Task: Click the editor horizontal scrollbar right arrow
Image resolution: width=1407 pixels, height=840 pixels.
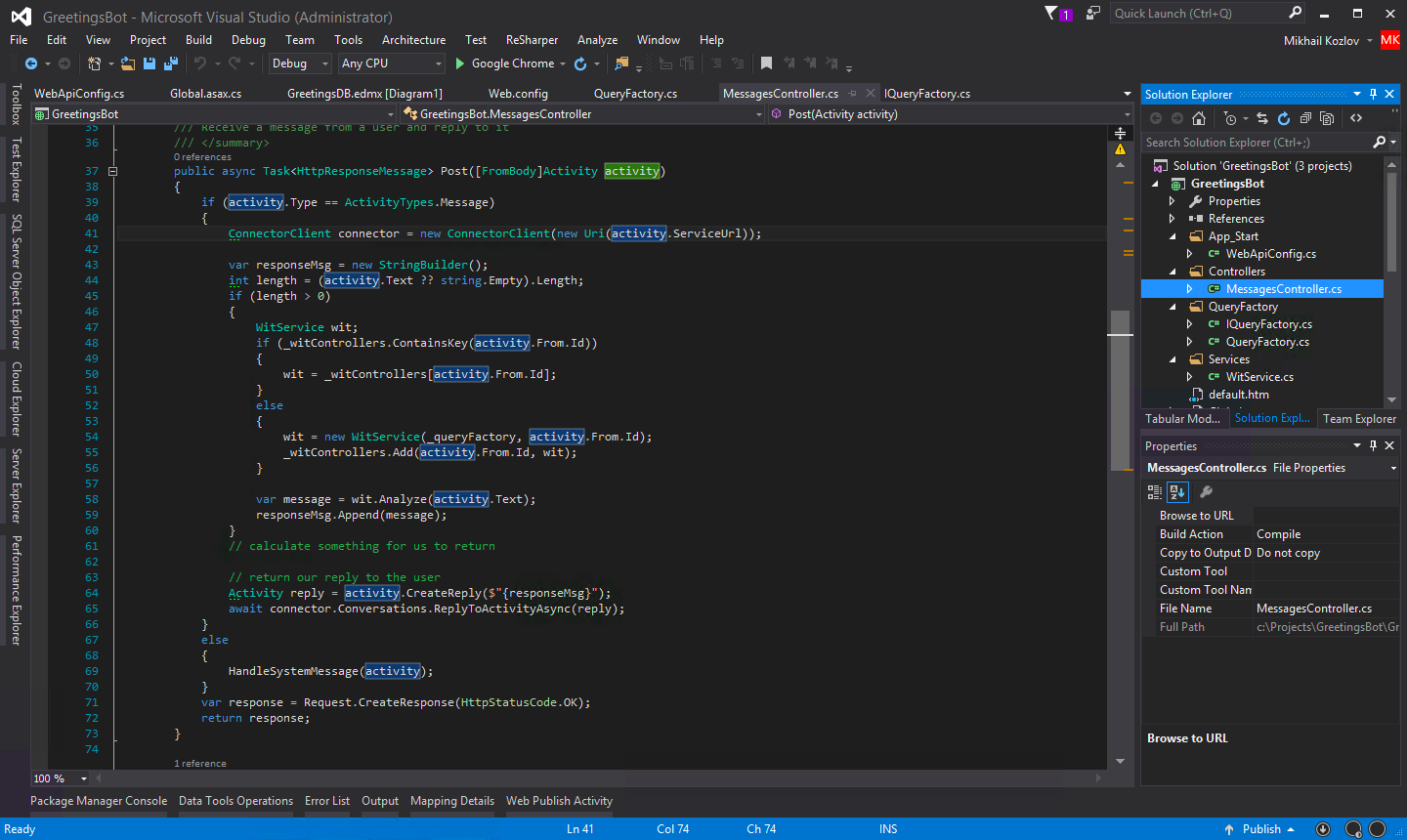Action: pyautogui.click(x=1099, y=778)
